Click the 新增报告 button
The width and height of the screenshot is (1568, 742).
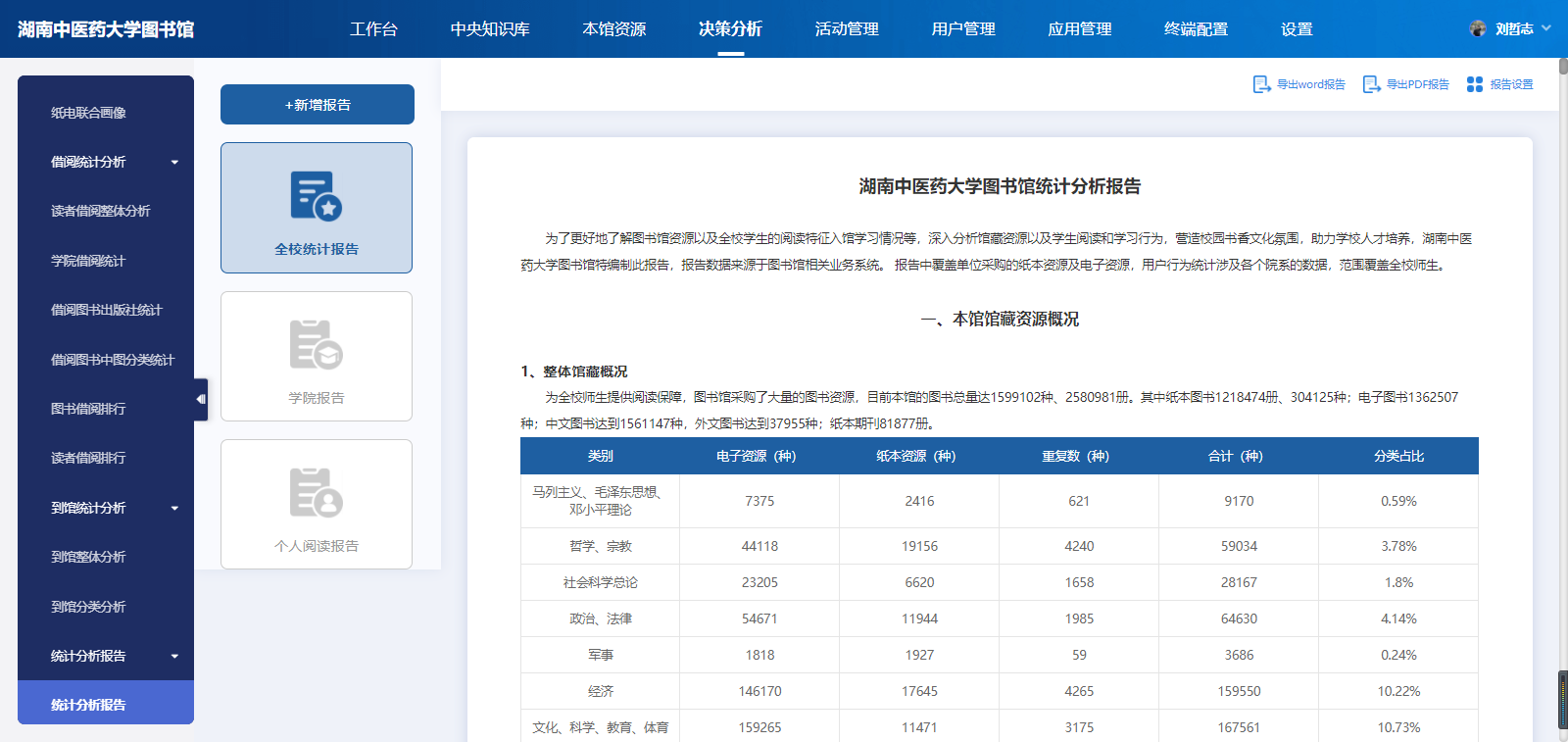pyautogui.click(x=318, y=105)
